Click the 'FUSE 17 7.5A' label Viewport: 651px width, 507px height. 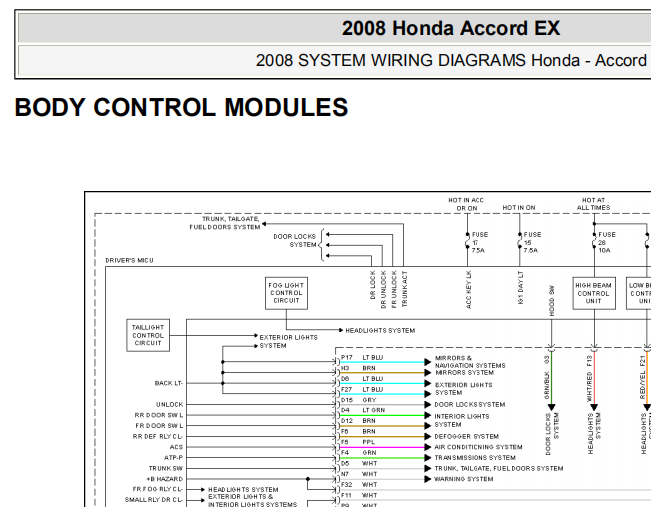[x=479, y=242]
